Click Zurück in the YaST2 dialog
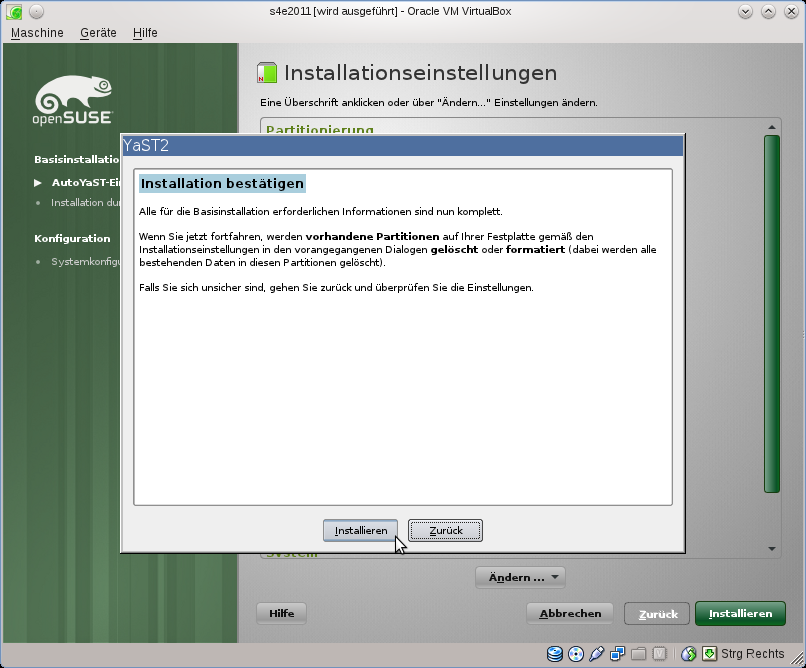 pyautogui.click(x=445, y=530)
